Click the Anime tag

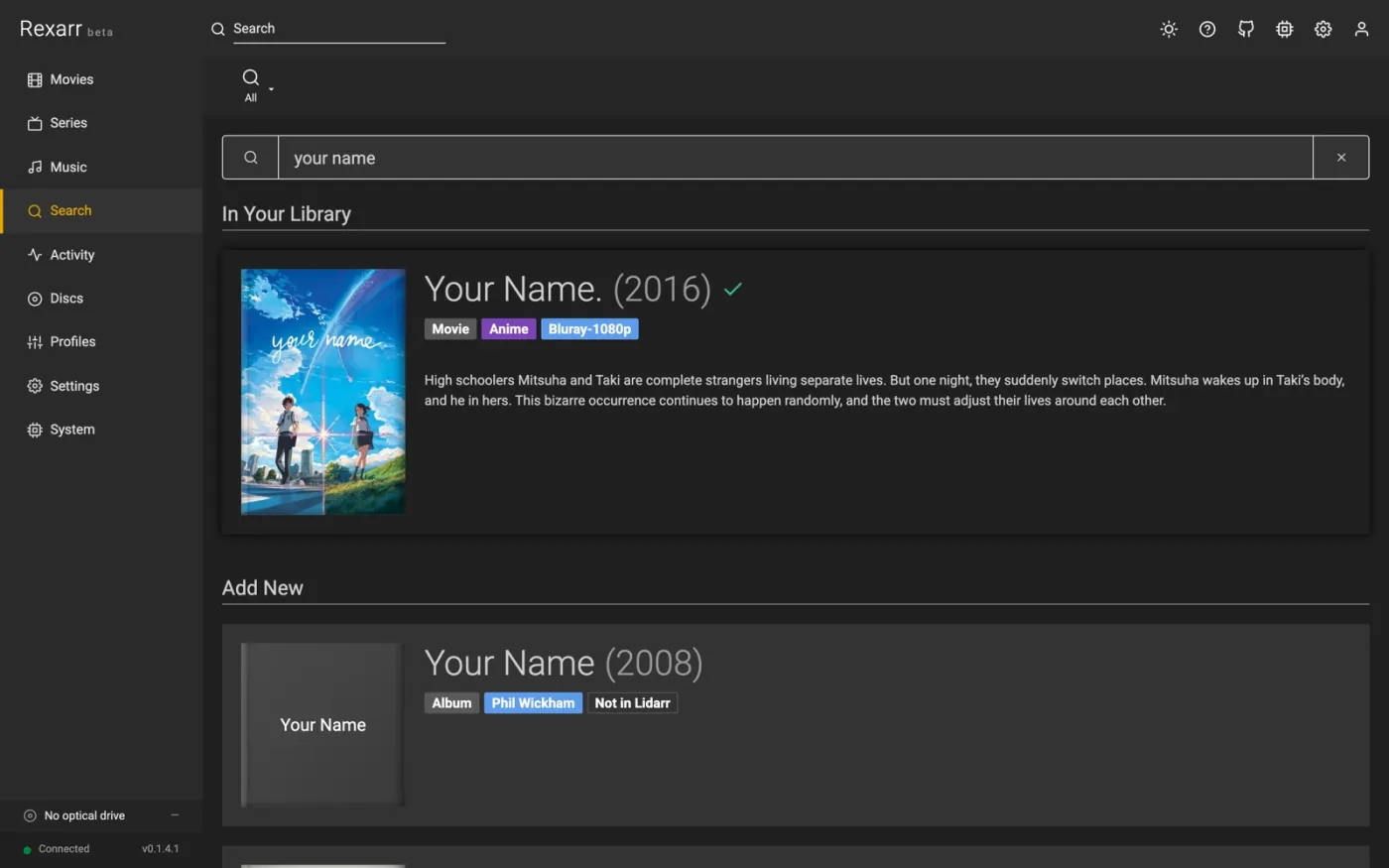click(x=509, y=329)
